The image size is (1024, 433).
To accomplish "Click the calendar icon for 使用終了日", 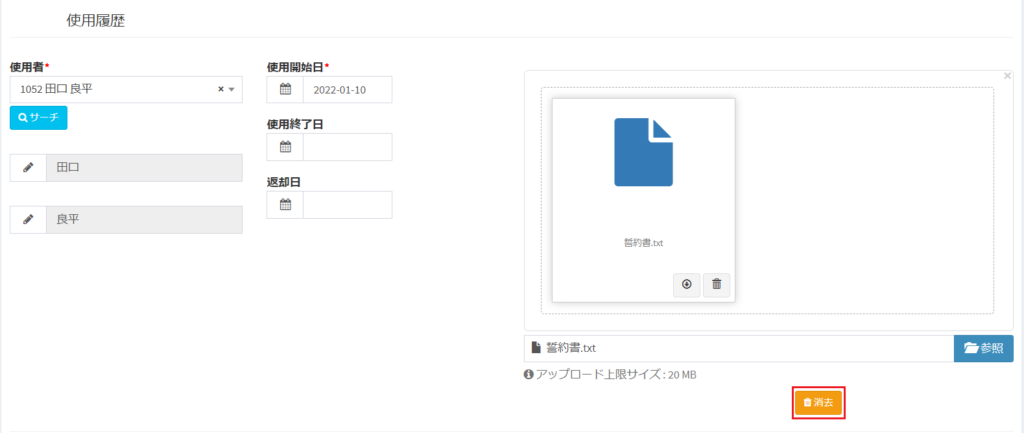I will click(285, 147).
